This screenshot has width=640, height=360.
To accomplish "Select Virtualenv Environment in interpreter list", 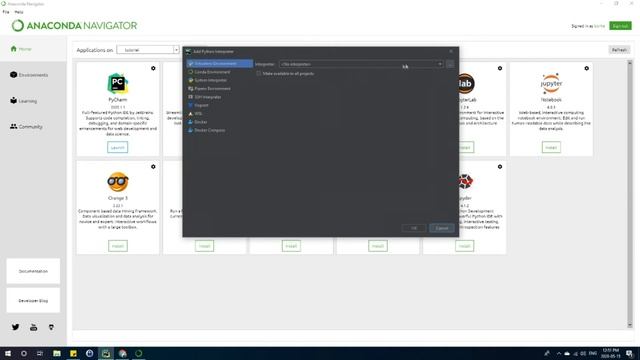I will (x=219, y=64).
